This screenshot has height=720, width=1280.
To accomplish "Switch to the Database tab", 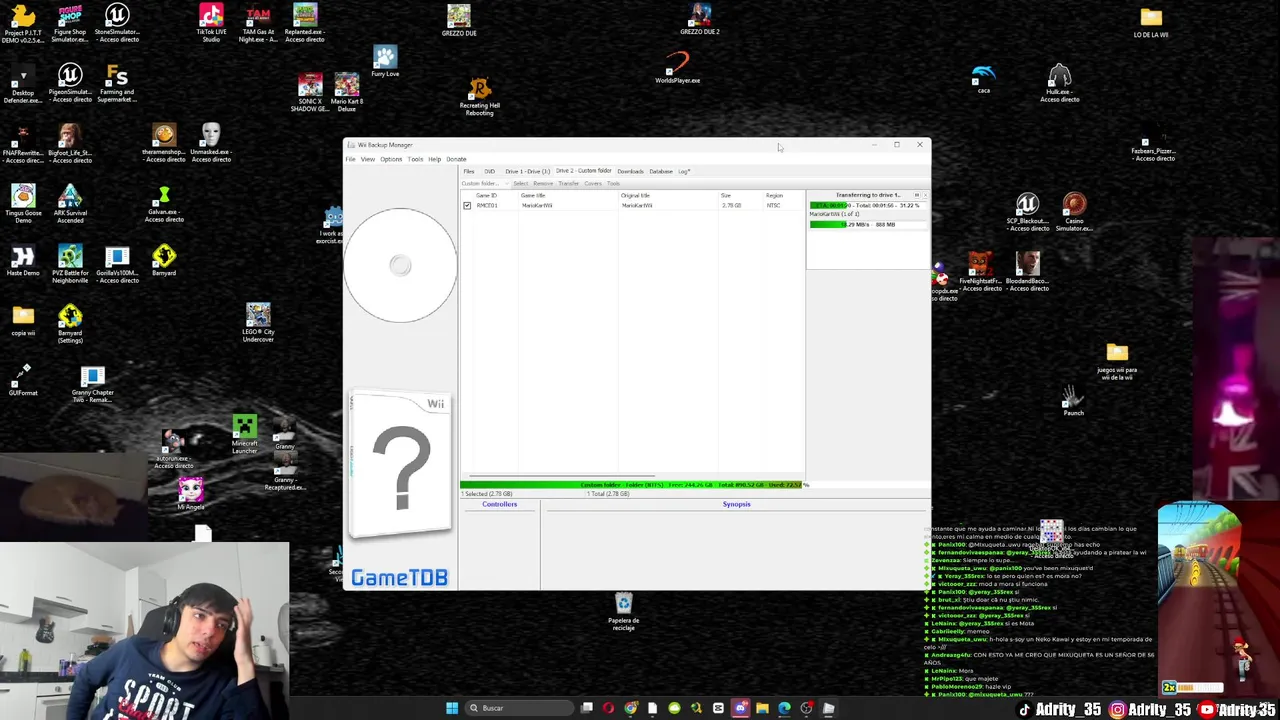I will point(661,171).
